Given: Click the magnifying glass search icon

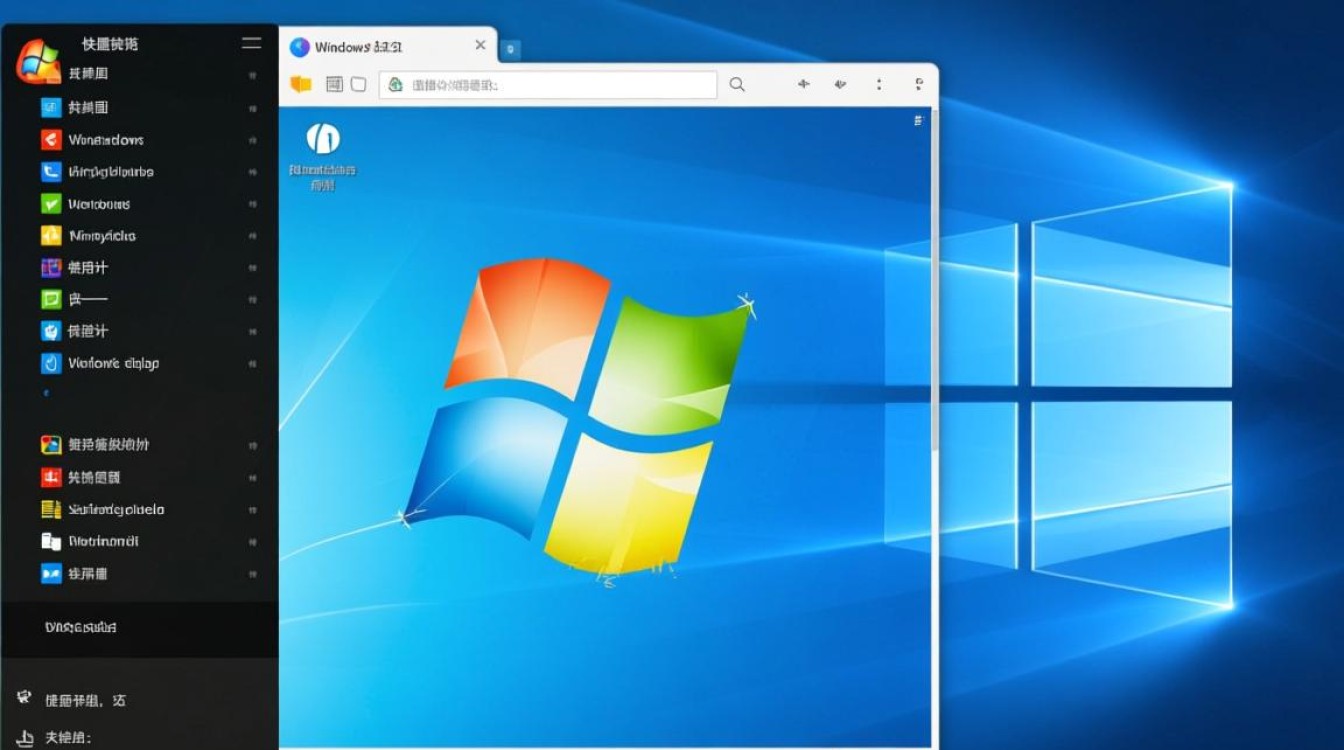Looking at the screenshot, I should click(x=737, y=85).
